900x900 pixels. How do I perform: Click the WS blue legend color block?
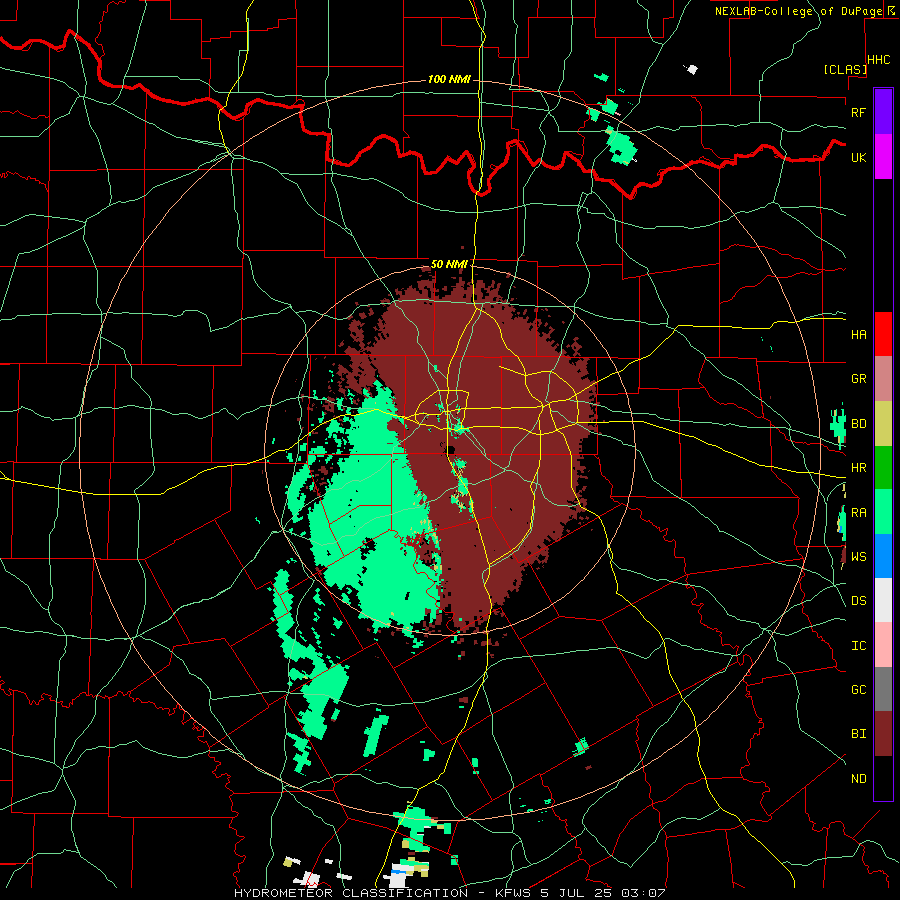pos(883,556)
